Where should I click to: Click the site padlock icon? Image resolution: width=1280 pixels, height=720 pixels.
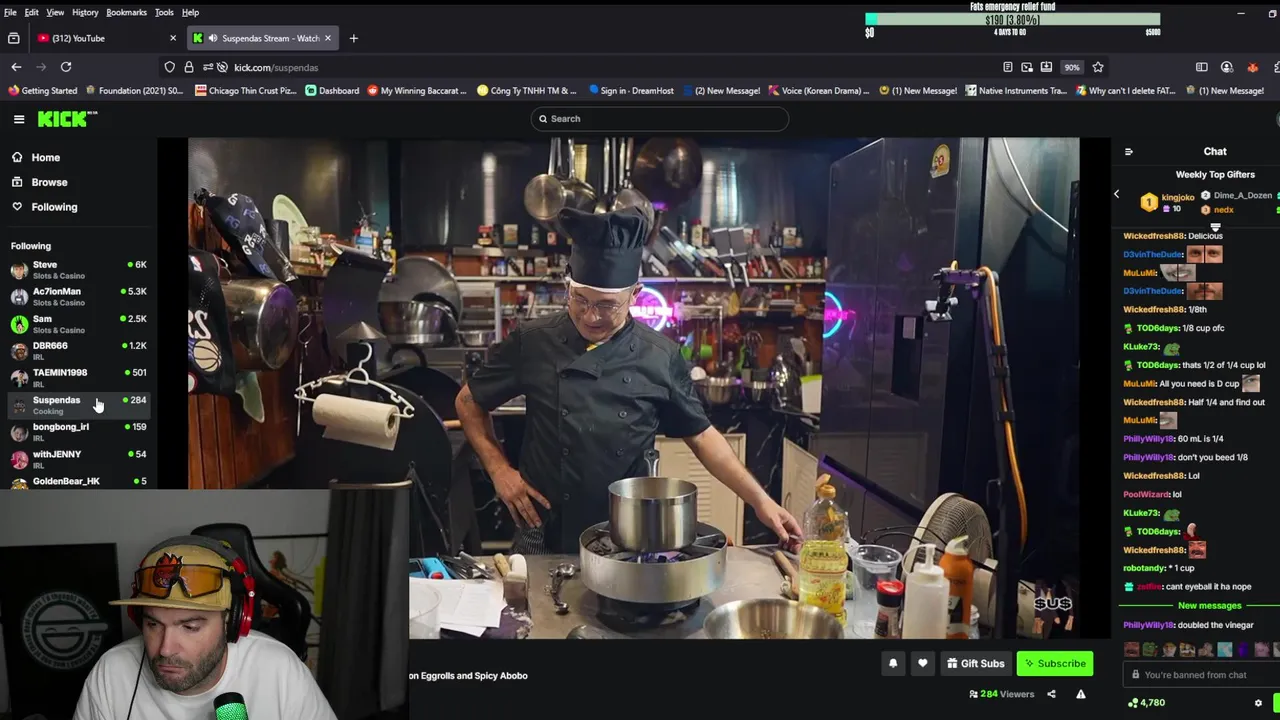189,67
